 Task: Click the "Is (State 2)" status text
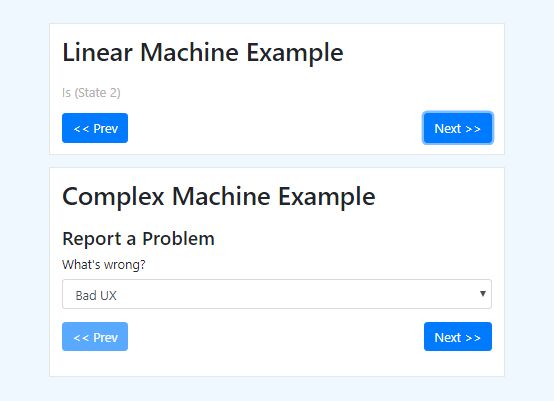(x=91, y=93)
